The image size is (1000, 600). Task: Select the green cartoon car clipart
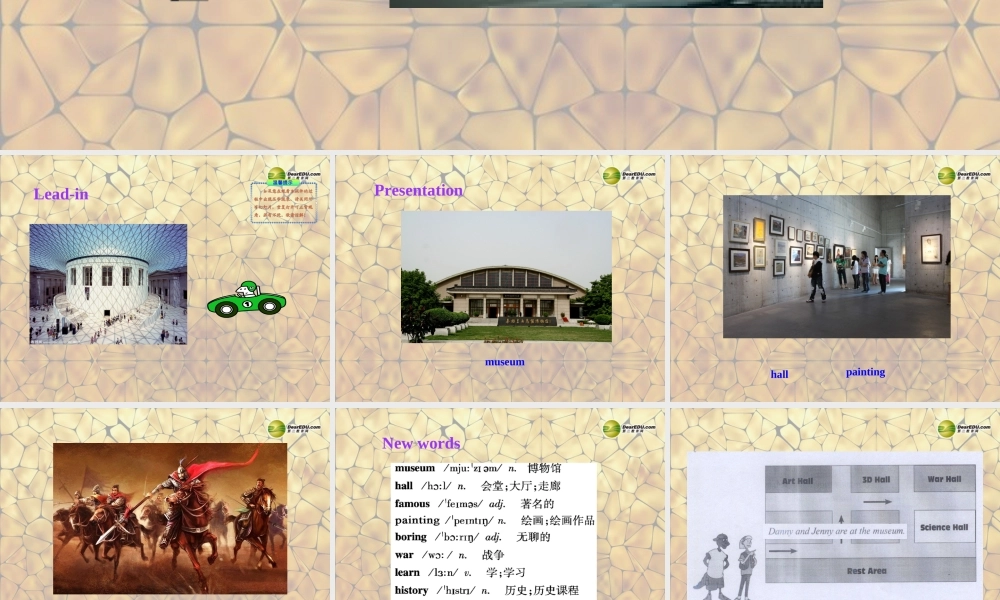[247, 298]
